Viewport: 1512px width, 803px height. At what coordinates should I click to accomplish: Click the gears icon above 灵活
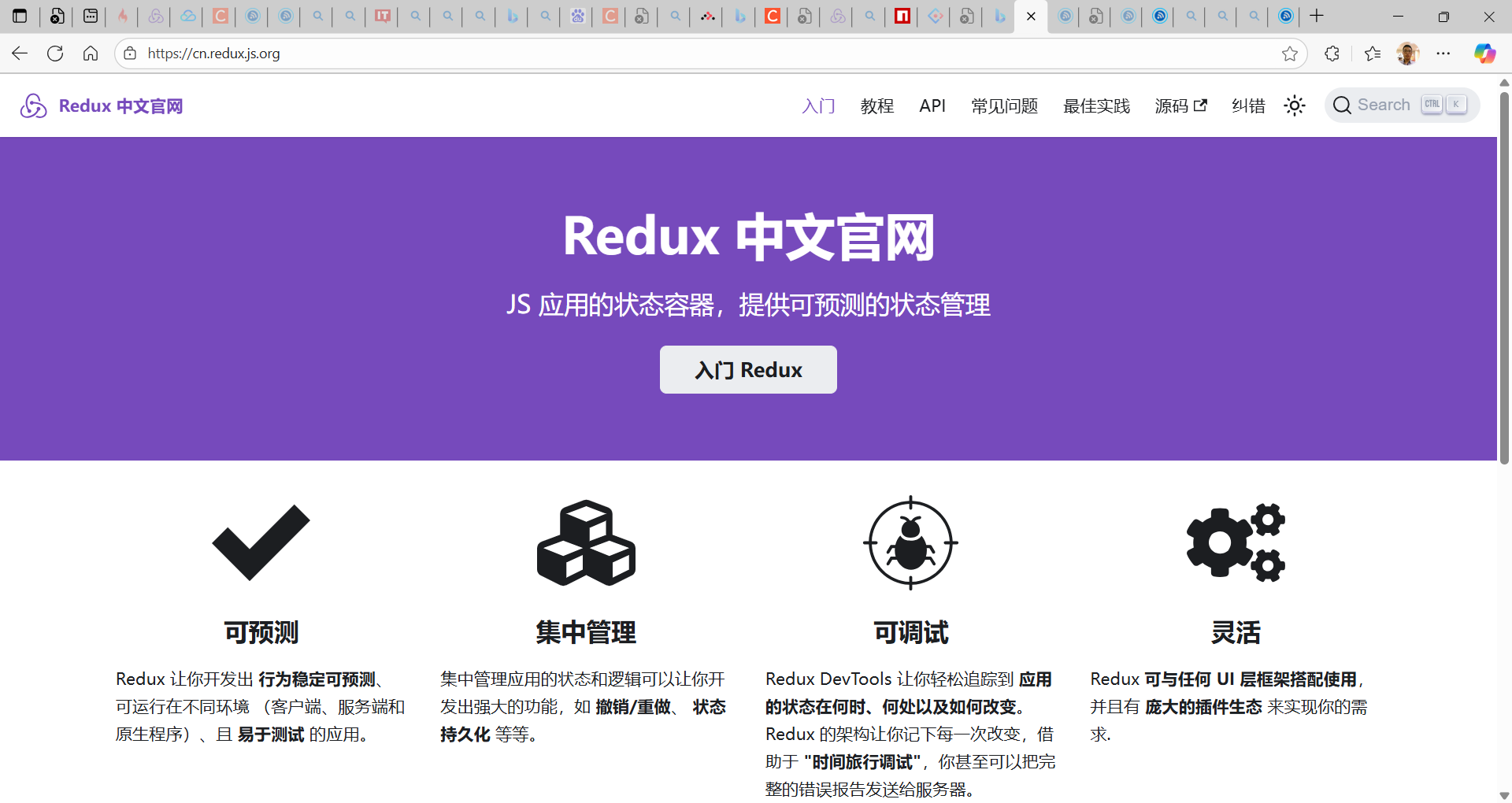pyautogui.click(x=1236, y=542)
